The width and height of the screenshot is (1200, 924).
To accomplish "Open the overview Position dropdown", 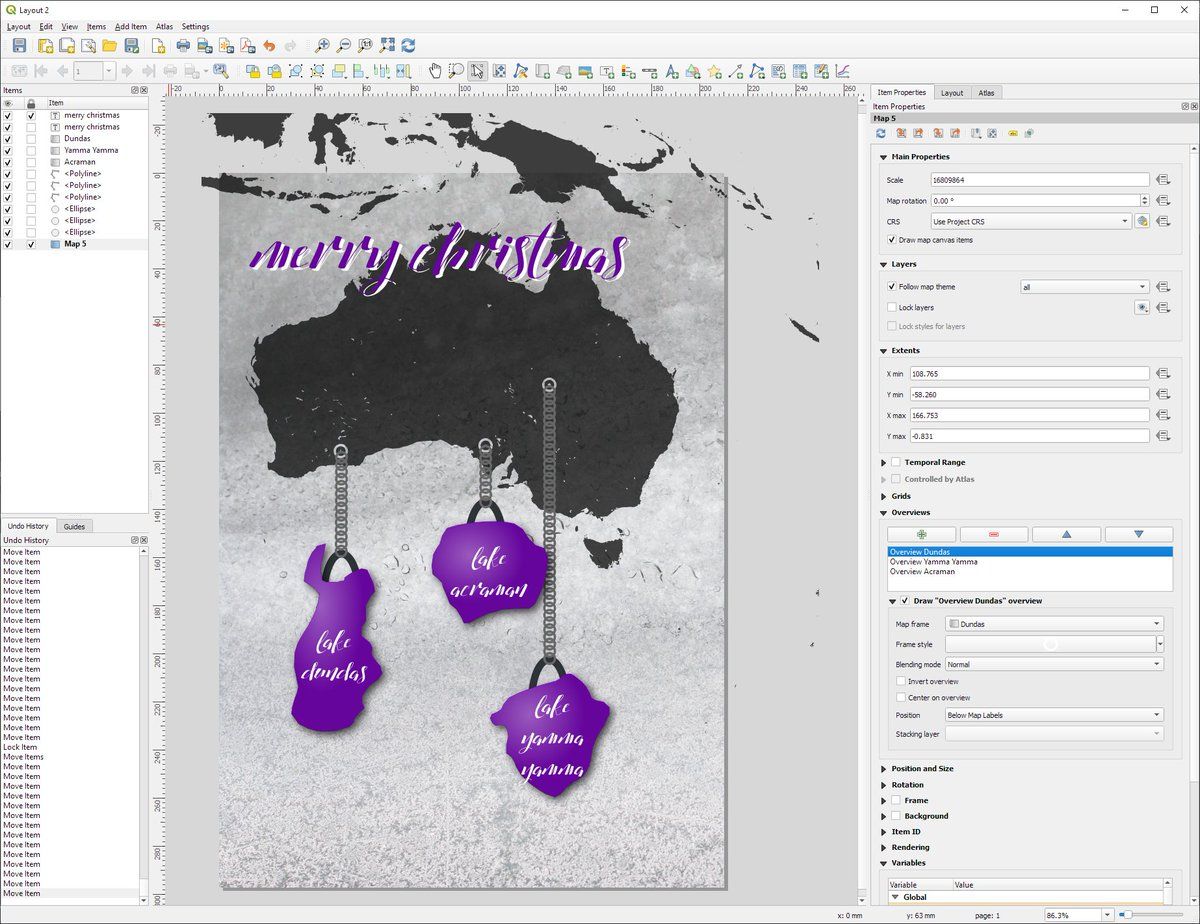I will tap(1054, 715).
